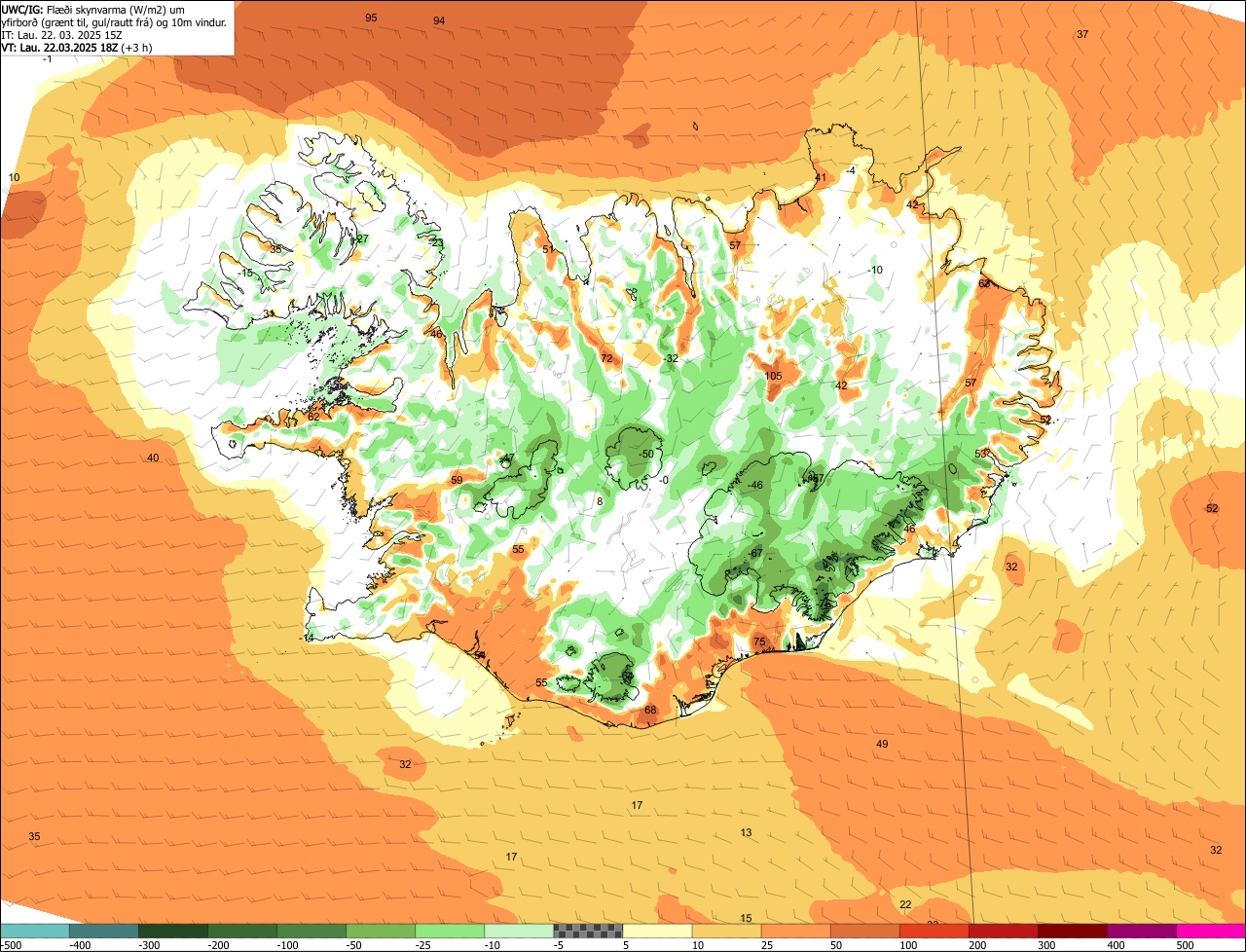This screenshot has width=1246, height=952.
Task: Select the value 105 on the map
Action: [773, 376]
